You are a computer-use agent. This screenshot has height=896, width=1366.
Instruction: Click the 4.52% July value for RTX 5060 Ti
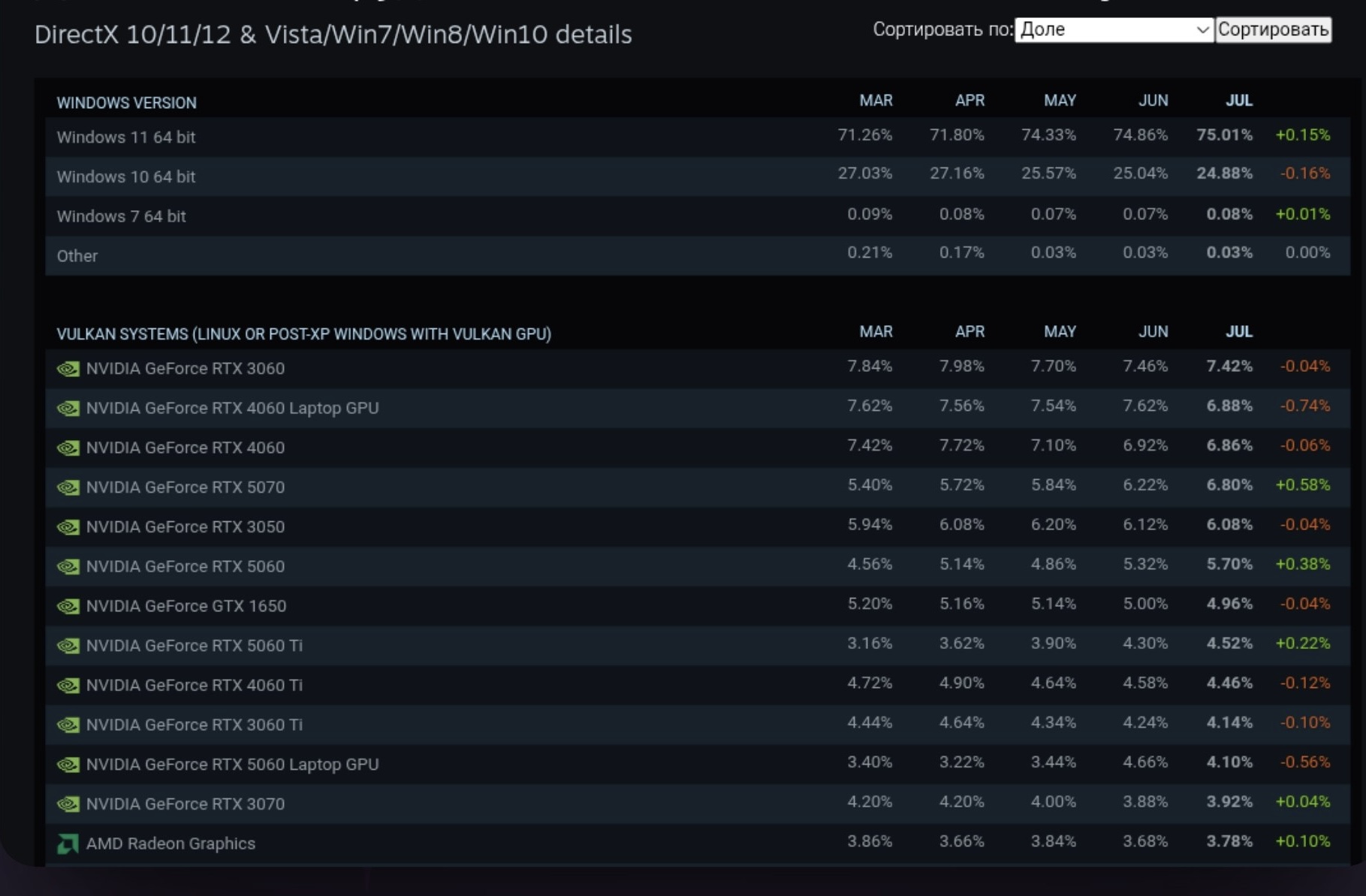[1229, 644]
